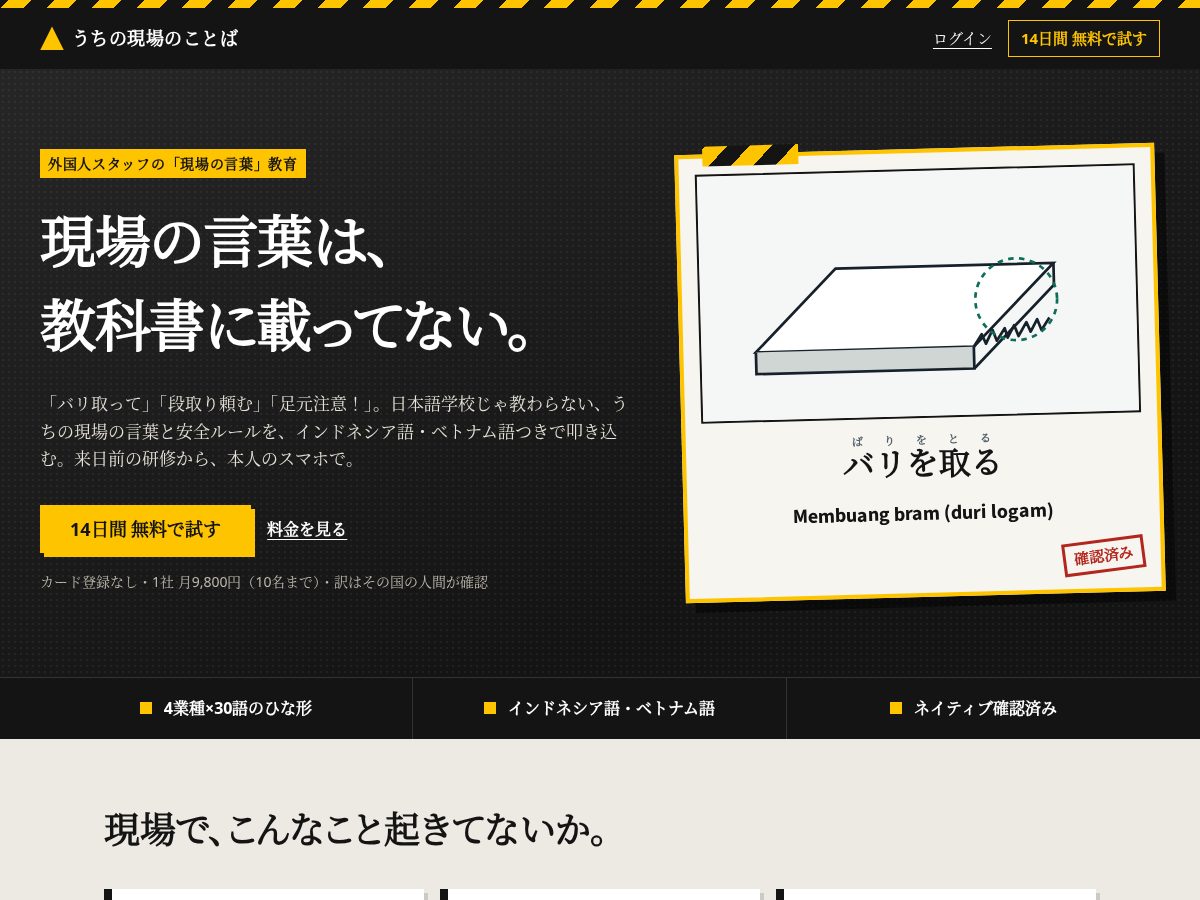Click the ログイン link
Screen dimensions: 1200x900
tap(962, 39)
